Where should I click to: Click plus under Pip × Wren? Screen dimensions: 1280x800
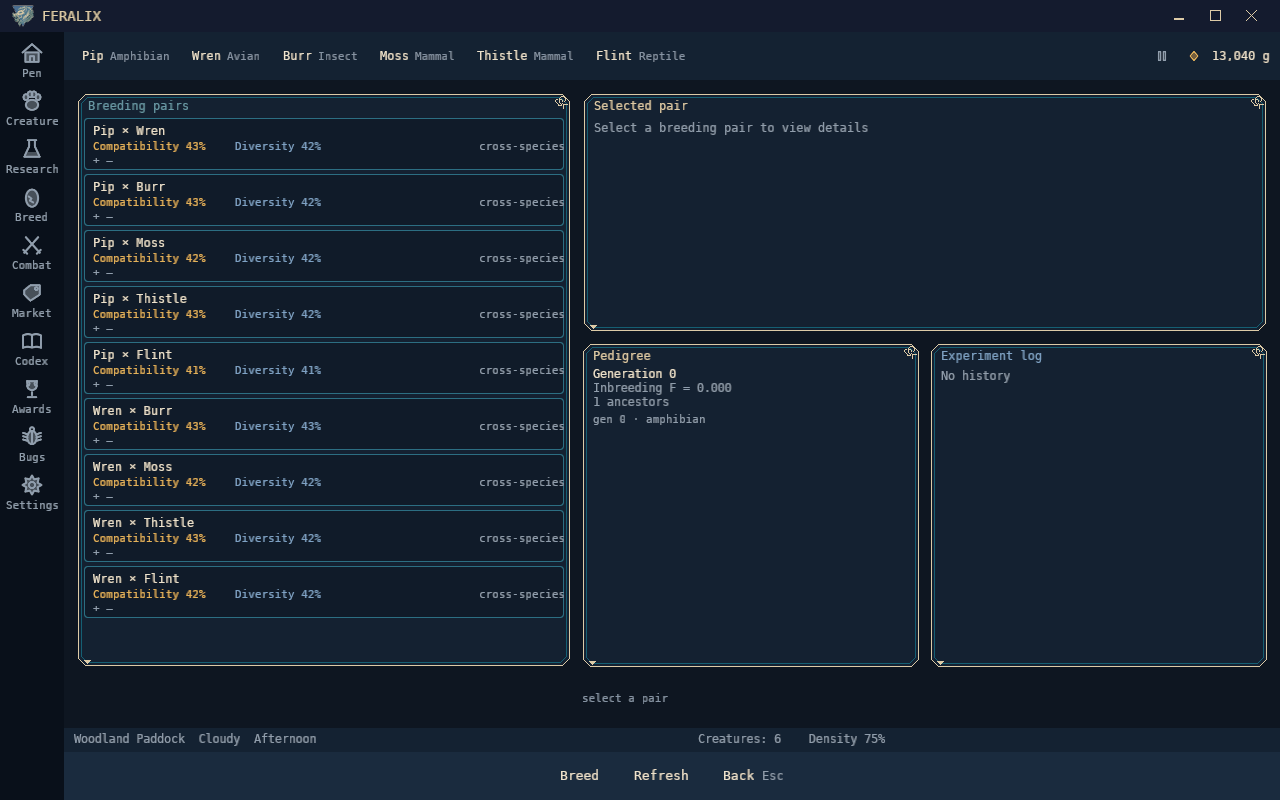coord(97,160)
